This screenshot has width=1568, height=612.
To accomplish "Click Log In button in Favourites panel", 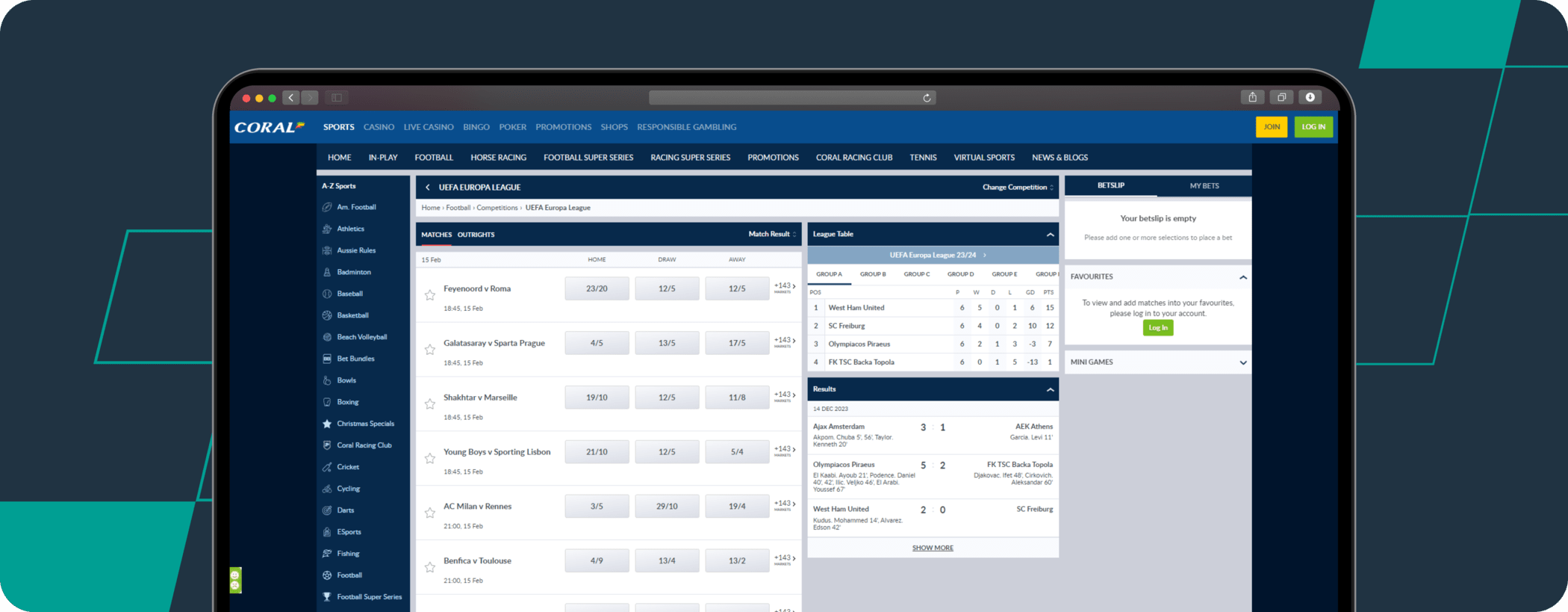I will click(x=1158, y=328).
